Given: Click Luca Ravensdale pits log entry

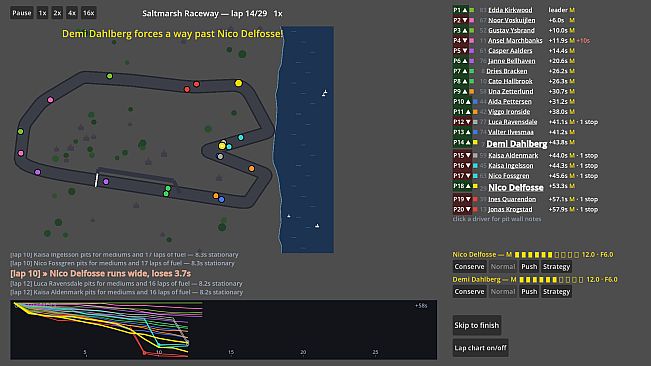Looking at the screenshot, I should 126,283.
